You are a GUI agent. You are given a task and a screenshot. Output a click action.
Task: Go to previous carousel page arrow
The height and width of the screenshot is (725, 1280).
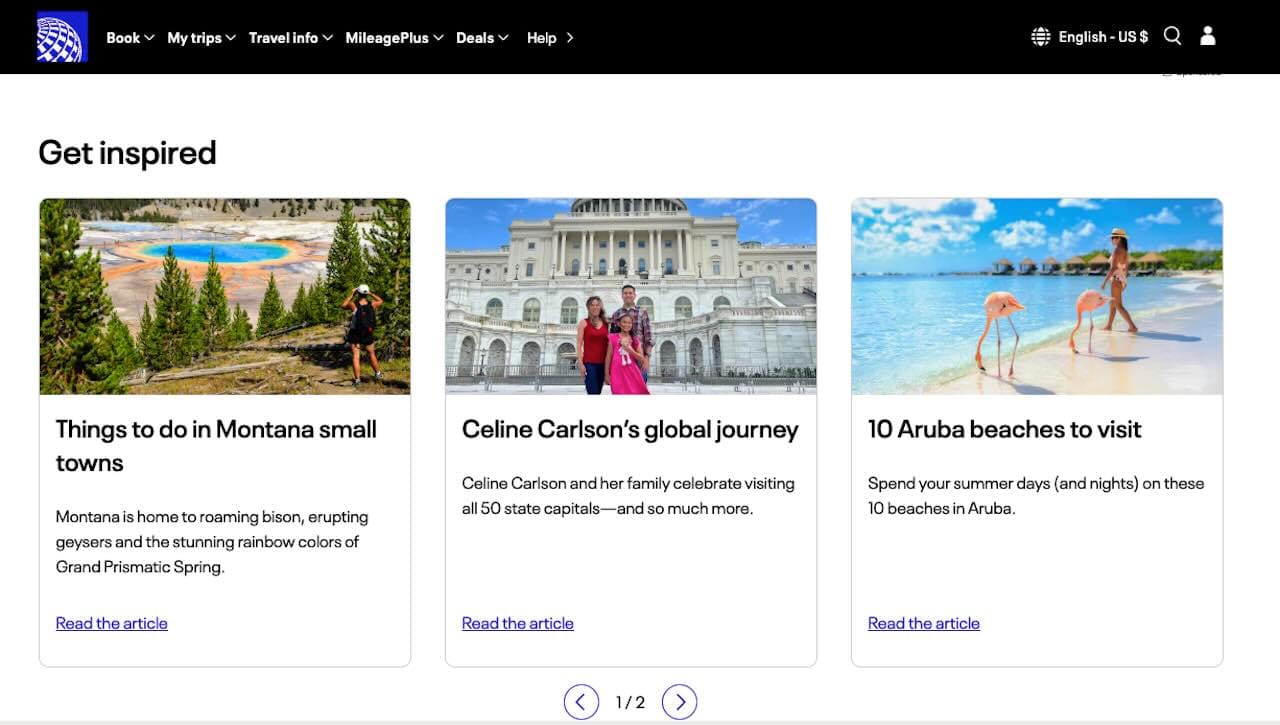pyautogui.click(x=581, y=702)
